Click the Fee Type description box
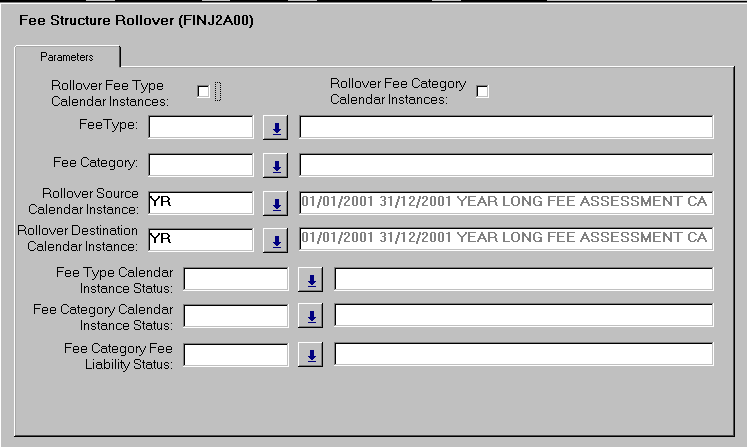 [506, 127]
